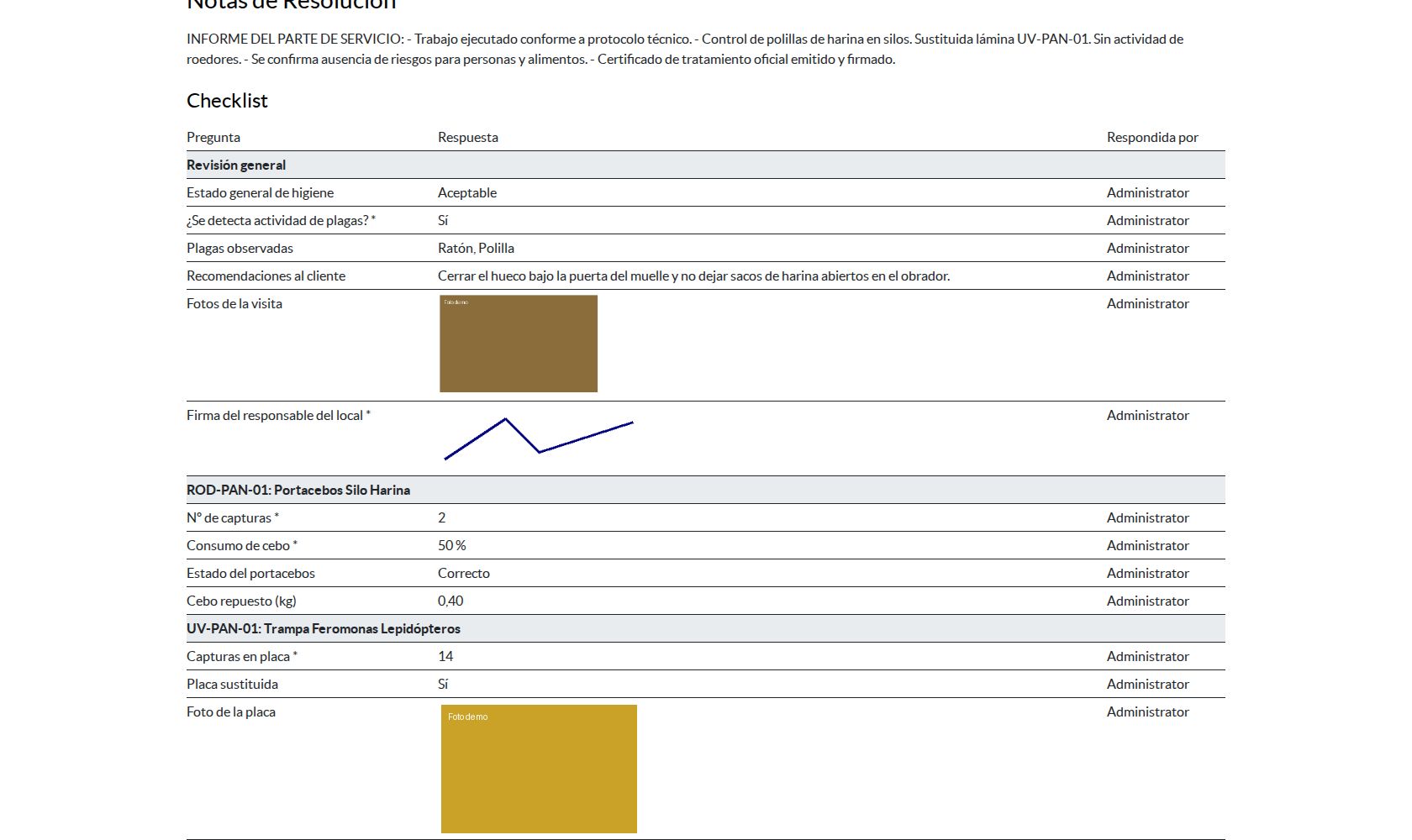This screenshot has height=840, width=1412.
Task: Click the Respuesta column header
Action: tap(468, 137)
